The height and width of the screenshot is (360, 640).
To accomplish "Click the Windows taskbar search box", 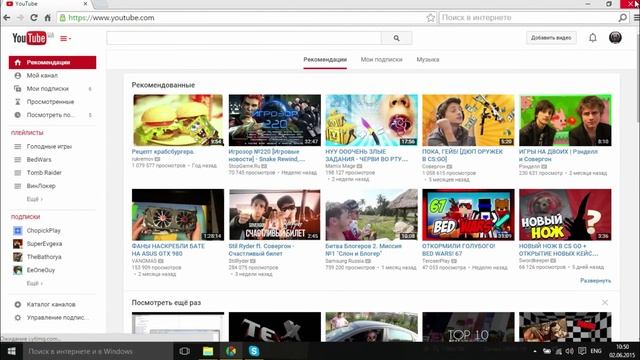I will point(98,351).
